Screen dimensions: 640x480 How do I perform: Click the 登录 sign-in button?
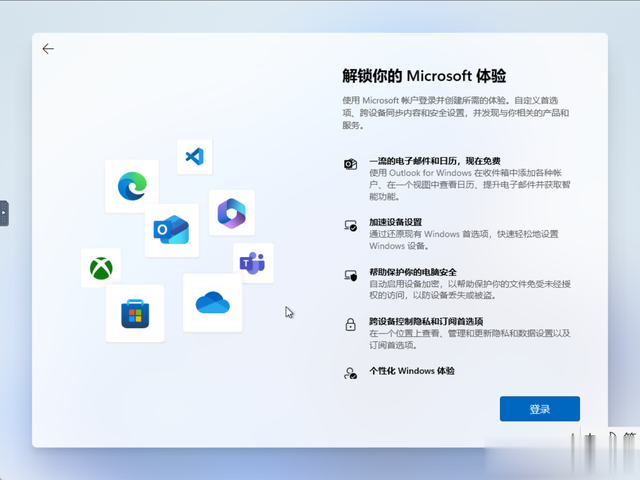(x=540, y=409)
